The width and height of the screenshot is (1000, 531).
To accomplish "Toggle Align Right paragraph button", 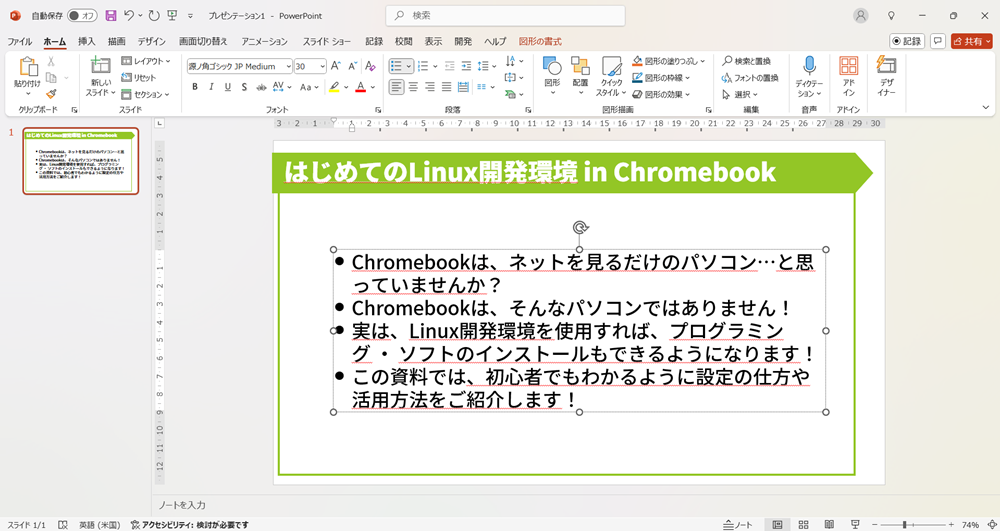I will (430, 87).
